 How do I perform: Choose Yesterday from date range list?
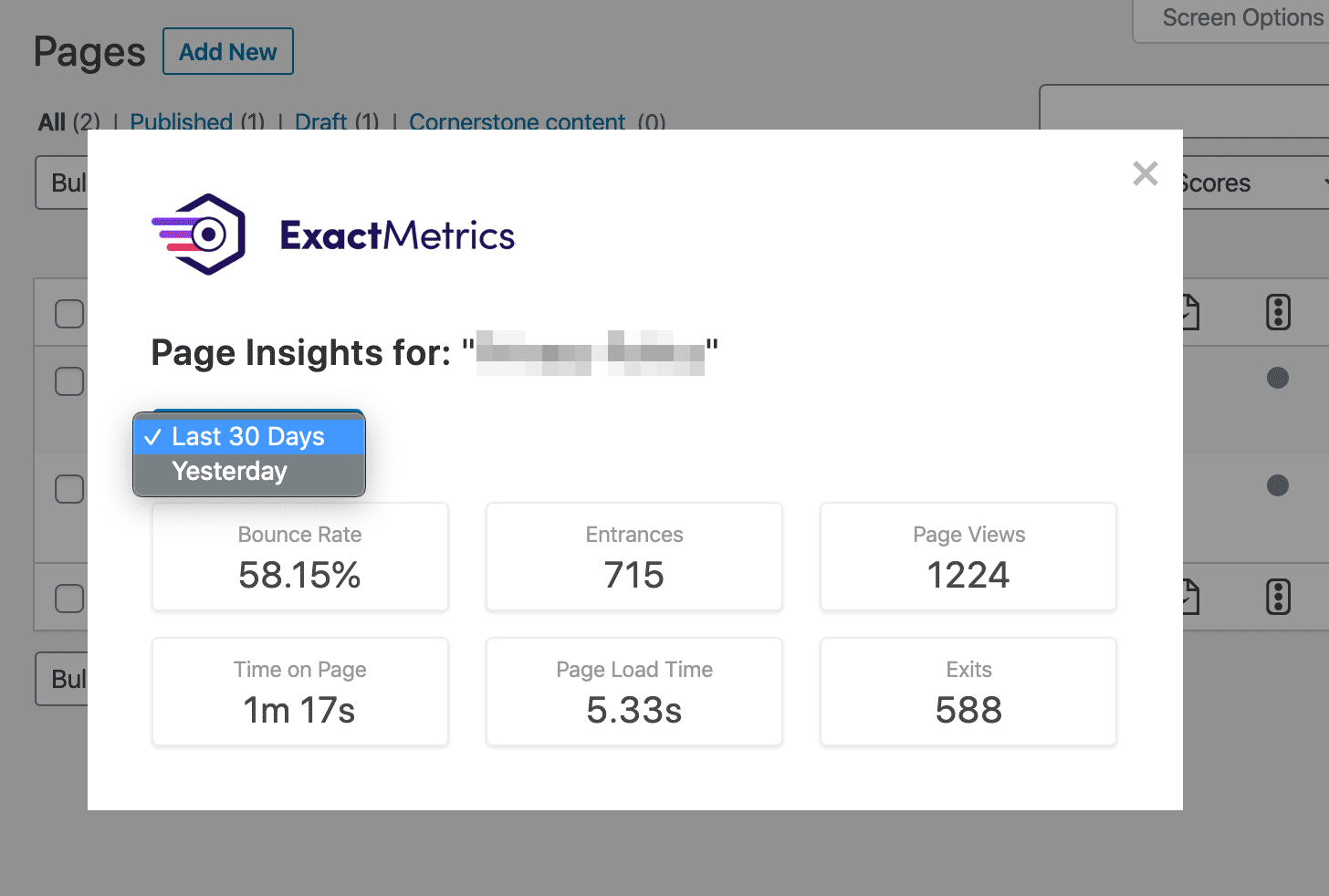pos(249,472)
